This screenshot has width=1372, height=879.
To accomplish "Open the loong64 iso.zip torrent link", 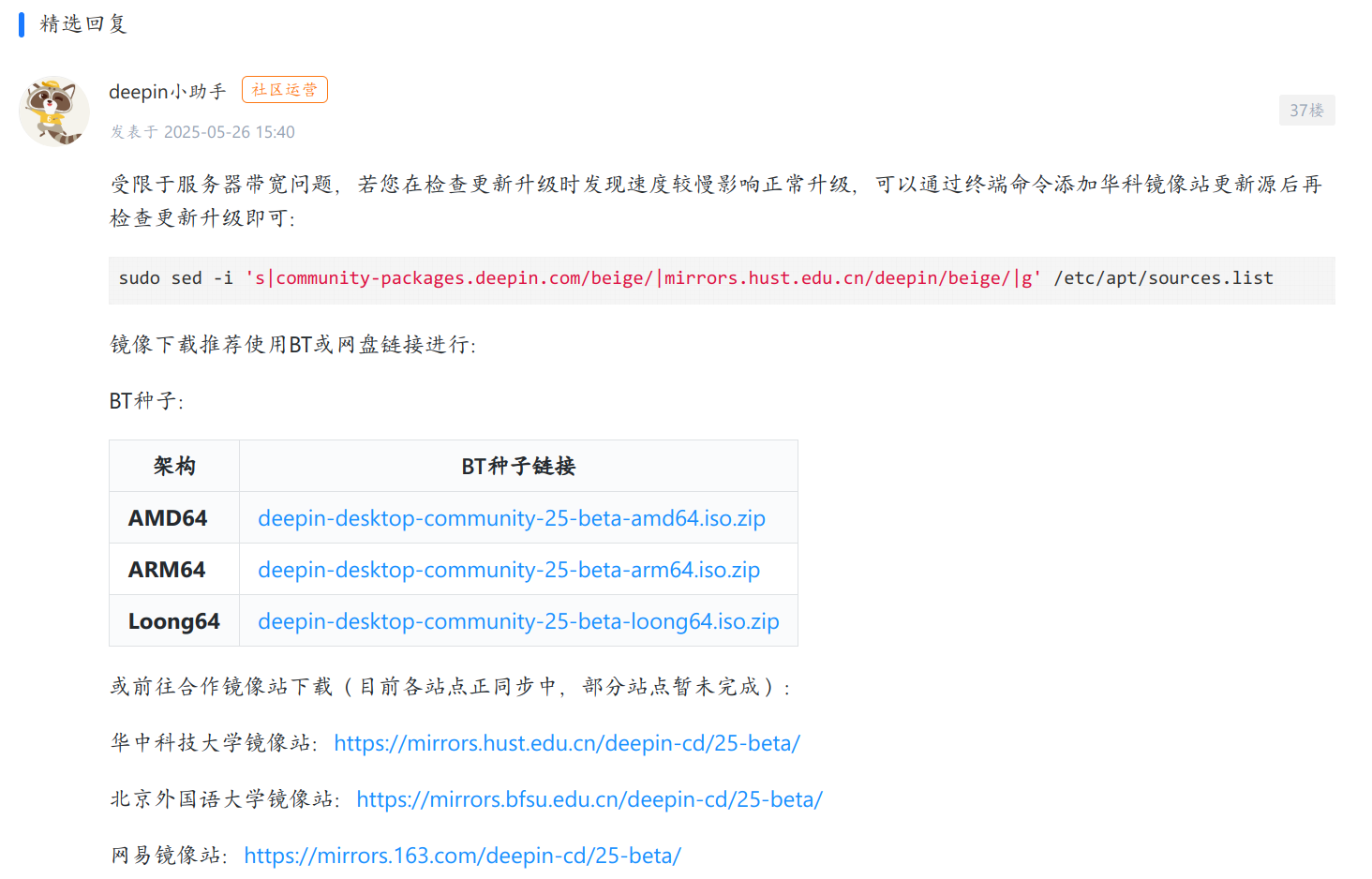I will [518, 621].
